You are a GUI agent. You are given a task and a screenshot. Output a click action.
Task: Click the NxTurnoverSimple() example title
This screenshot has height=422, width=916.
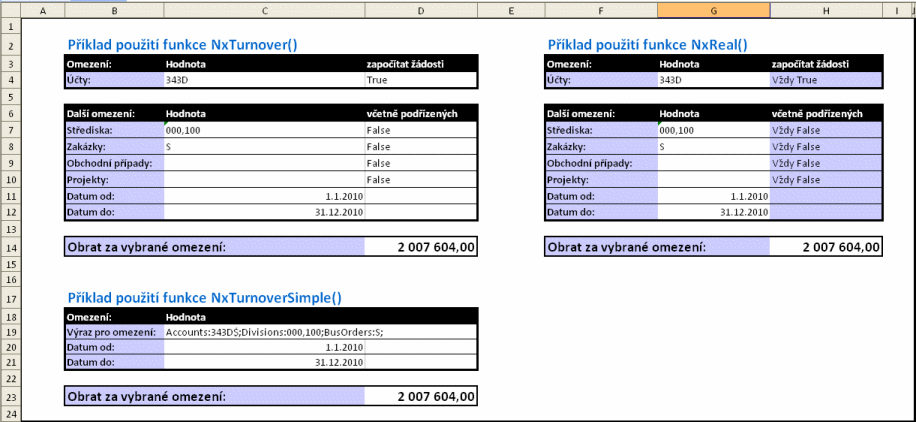point(204,297)
